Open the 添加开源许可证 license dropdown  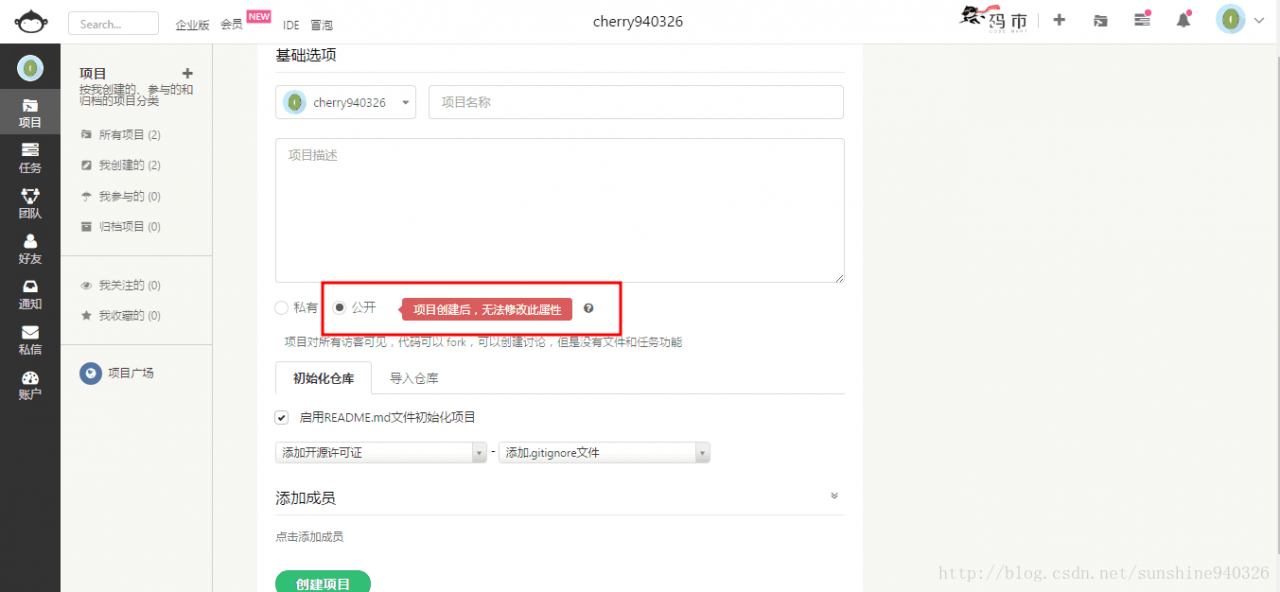click(381, 453)
